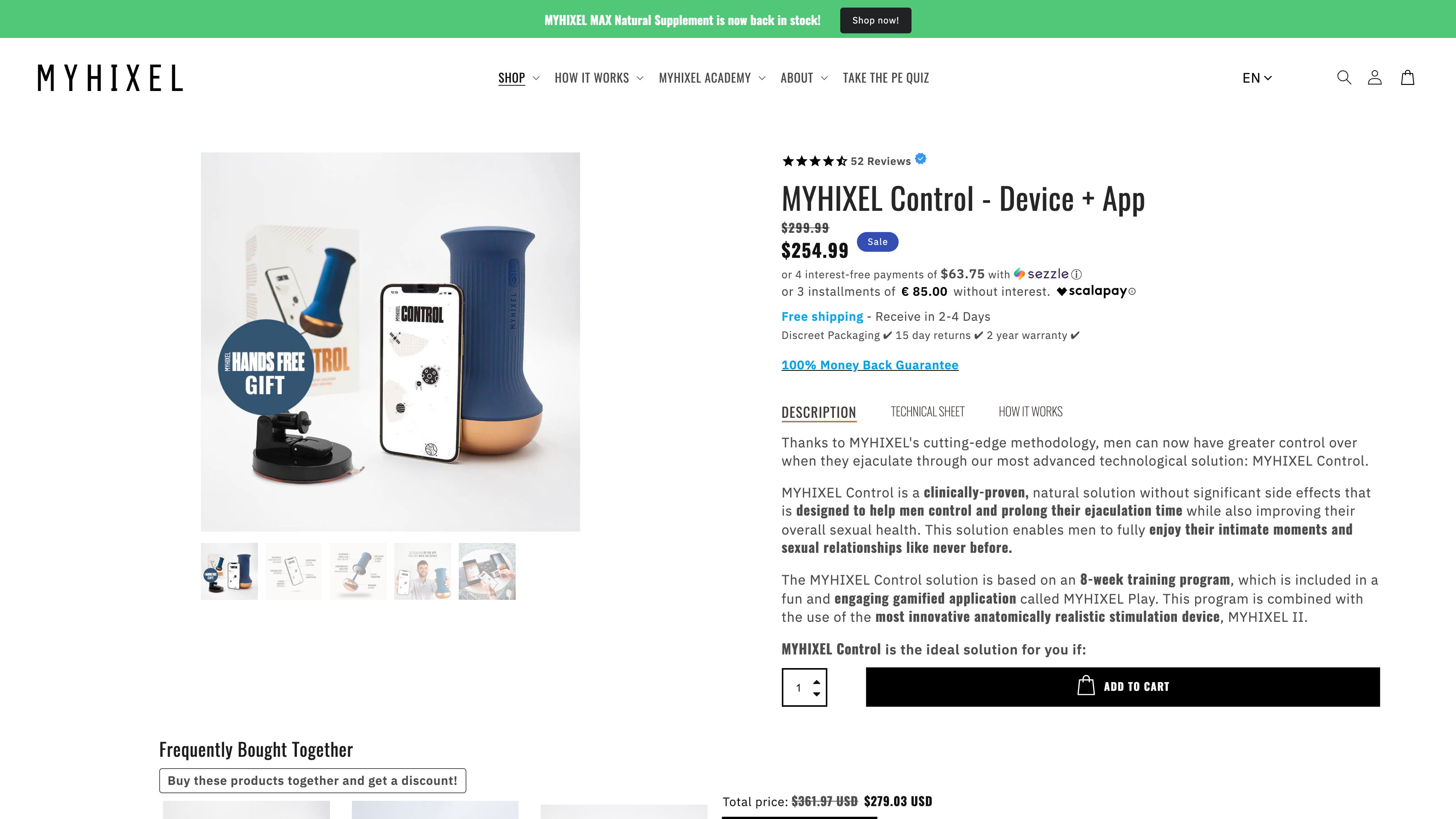Click the Scalapay info icon
This screenshot has width=1456, height=819.
tap(1131, 292)
